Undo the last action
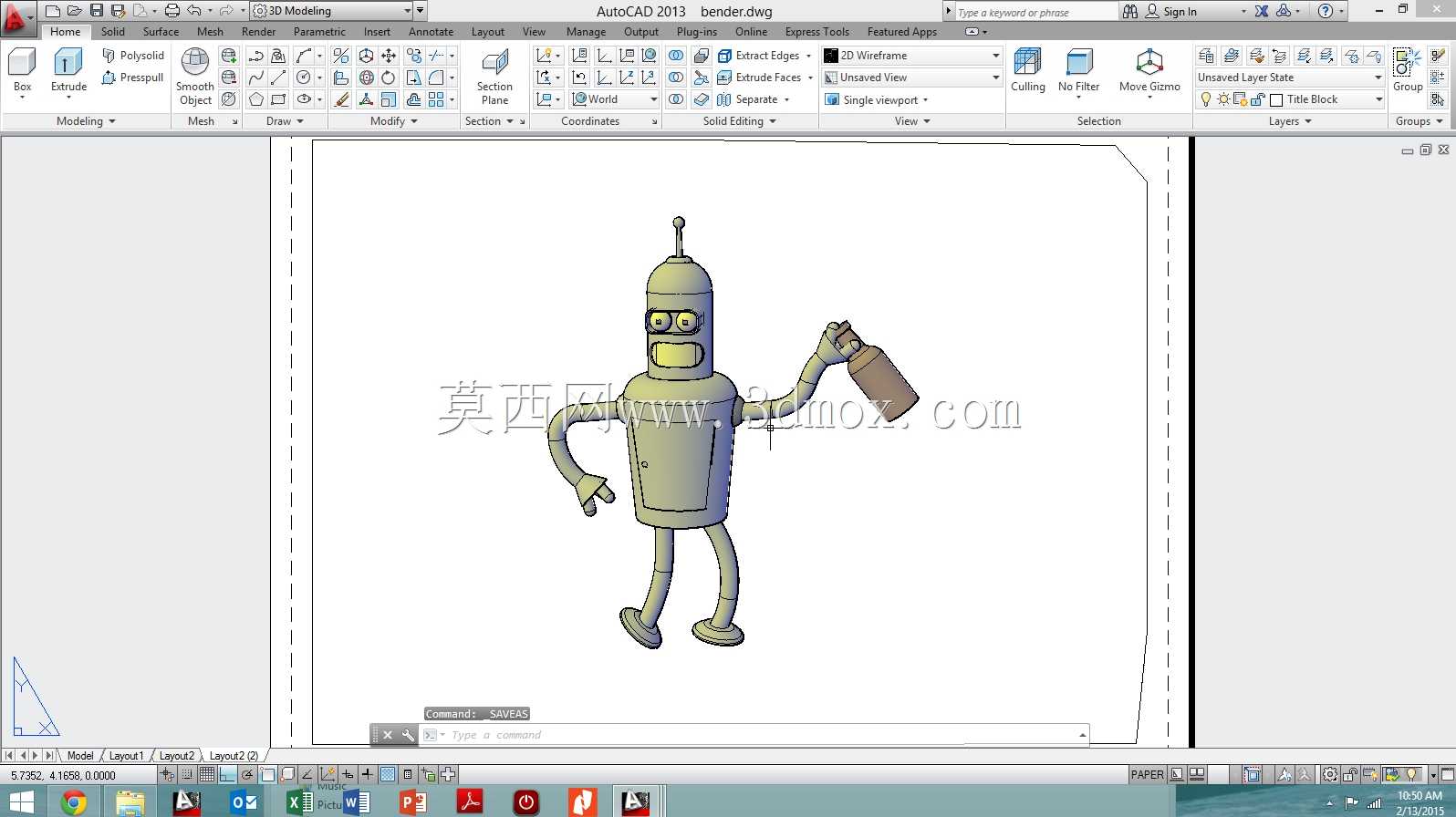1456x817 pixels. [x=194, y=11]
